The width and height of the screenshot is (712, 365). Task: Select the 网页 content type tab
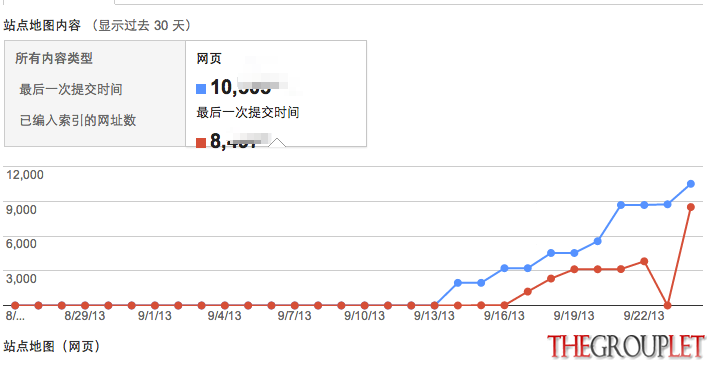[276, 93]
